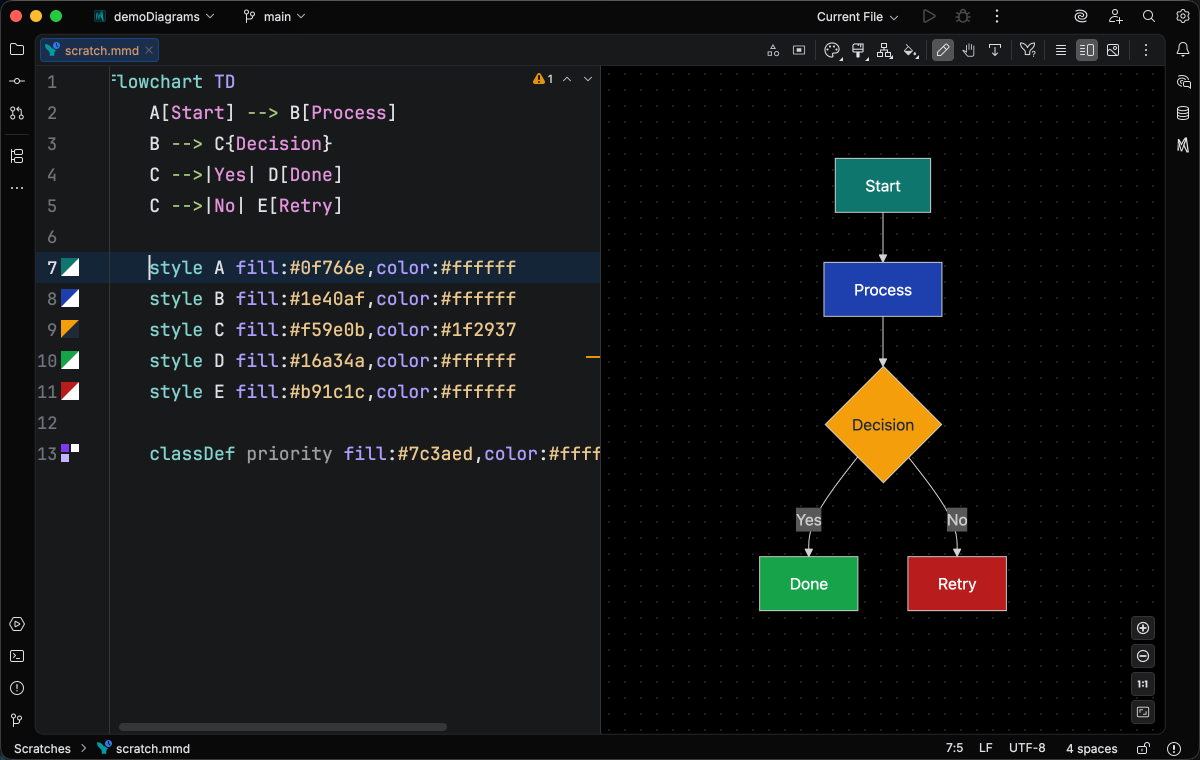Screen dimensions: 1200x760
Task: Switch to editor and preview split view
Action: 1087,50
